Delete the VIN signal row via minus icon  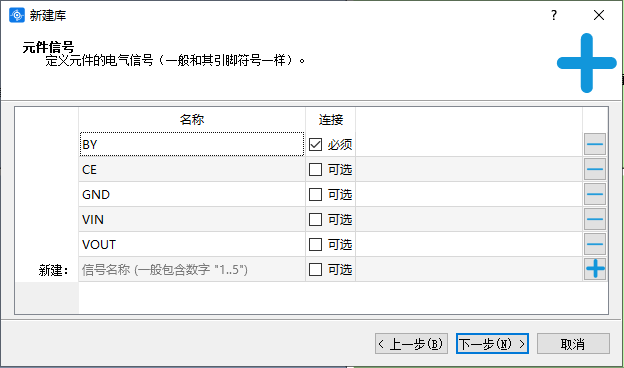[595, 219]
